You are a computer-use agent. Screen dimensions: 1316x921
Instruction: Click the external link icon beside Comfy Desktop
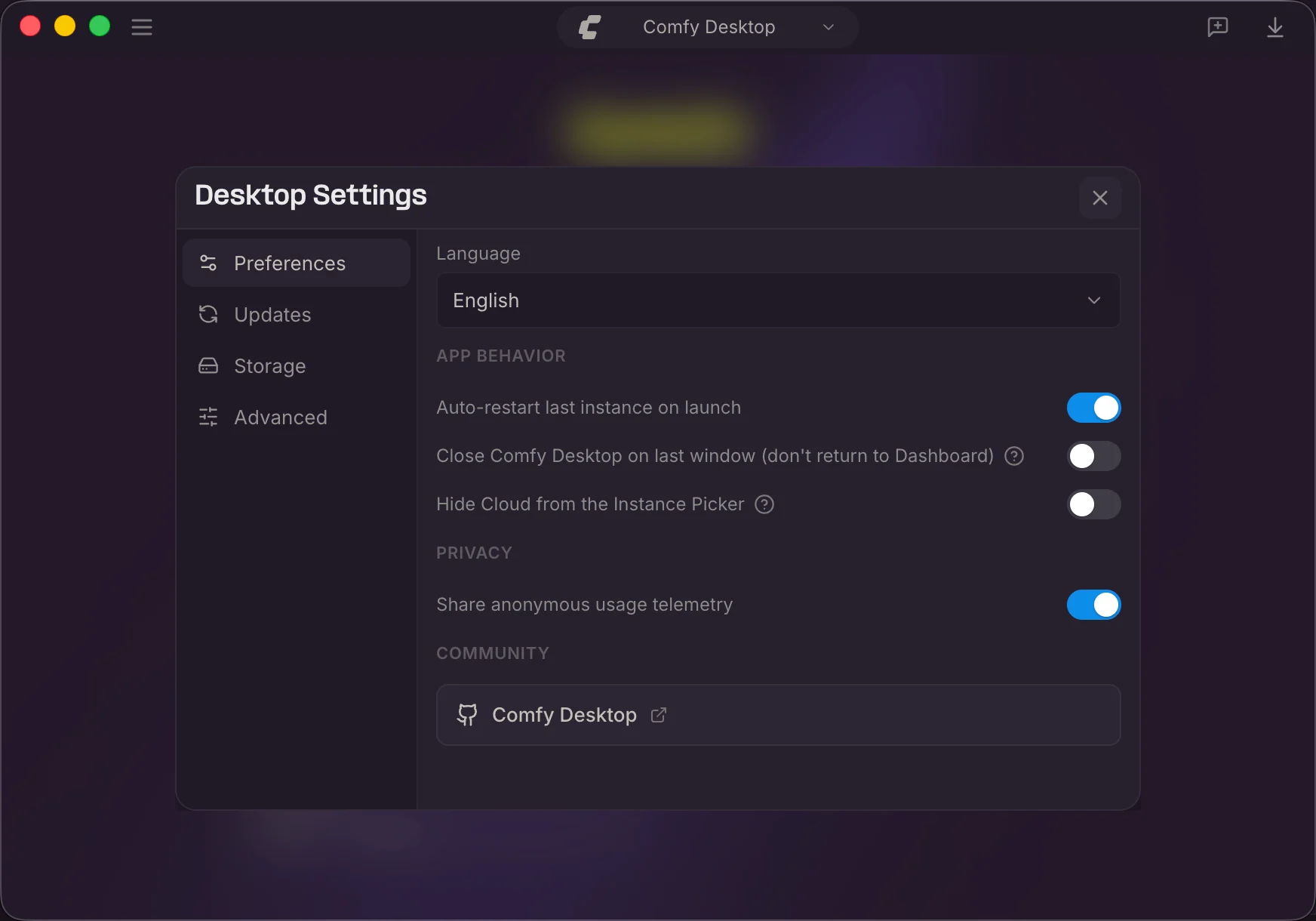point(659,715)
